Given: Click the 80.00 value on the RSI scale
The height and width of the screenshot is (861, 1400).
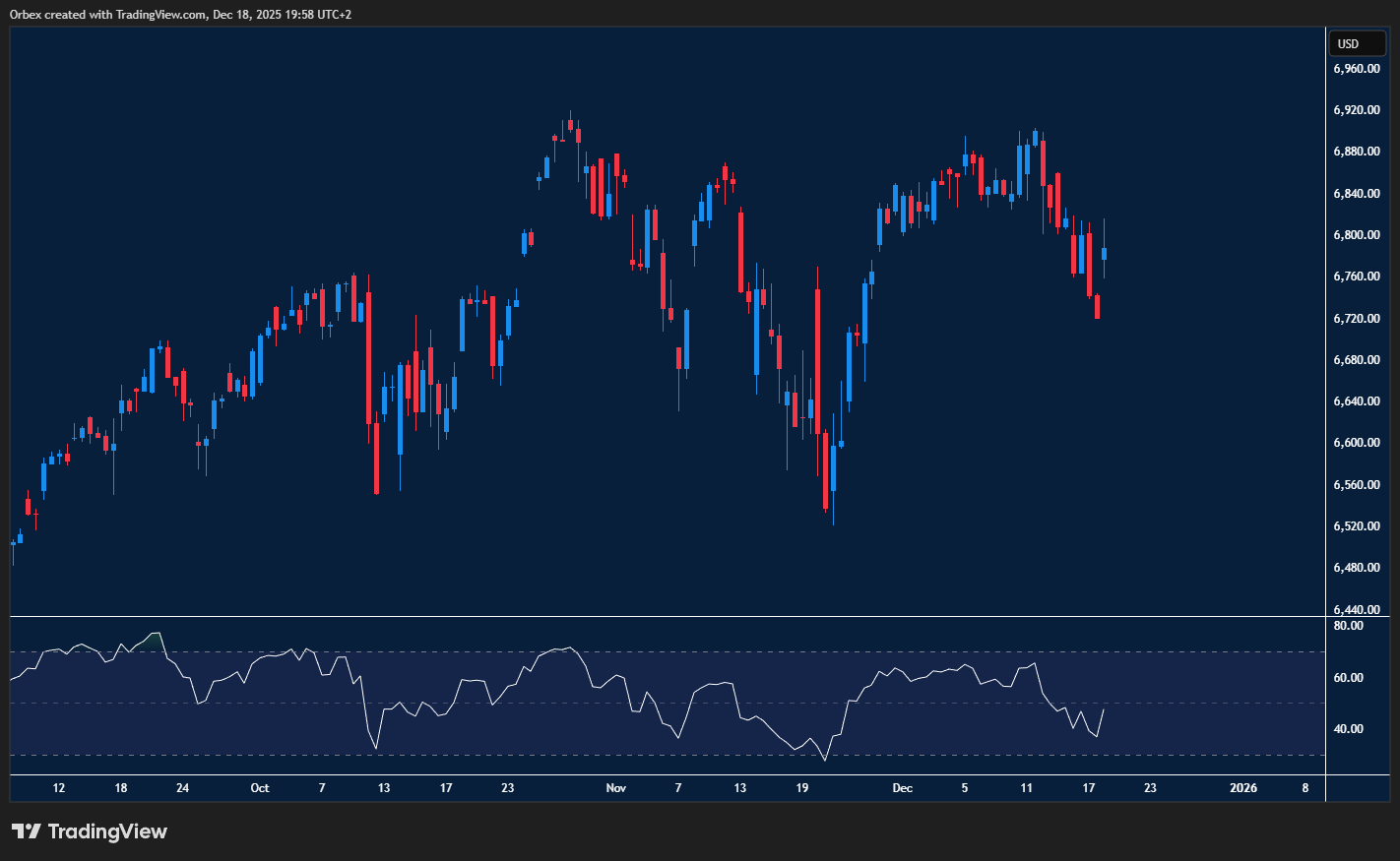Looking at the screenshot, I should tap(1347, 625).
